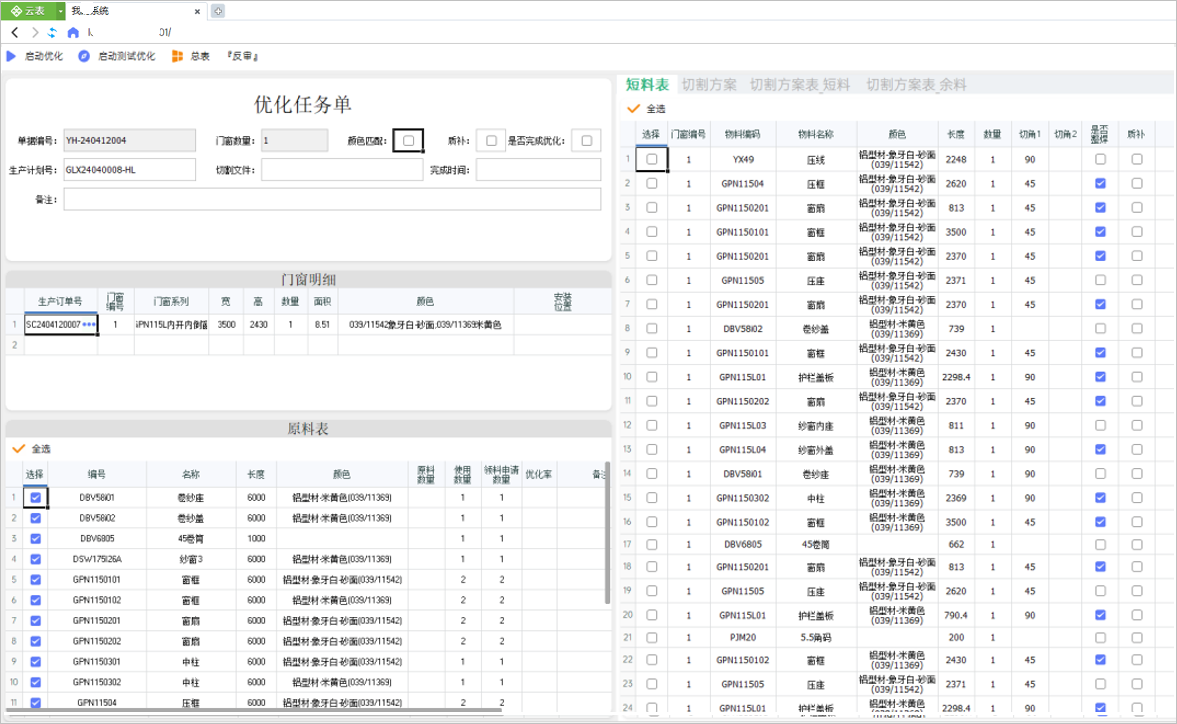Viewport: 1177px width, 724px height.
Task: Open the 切割方案表_短料 tab
Action: (800, 85)
